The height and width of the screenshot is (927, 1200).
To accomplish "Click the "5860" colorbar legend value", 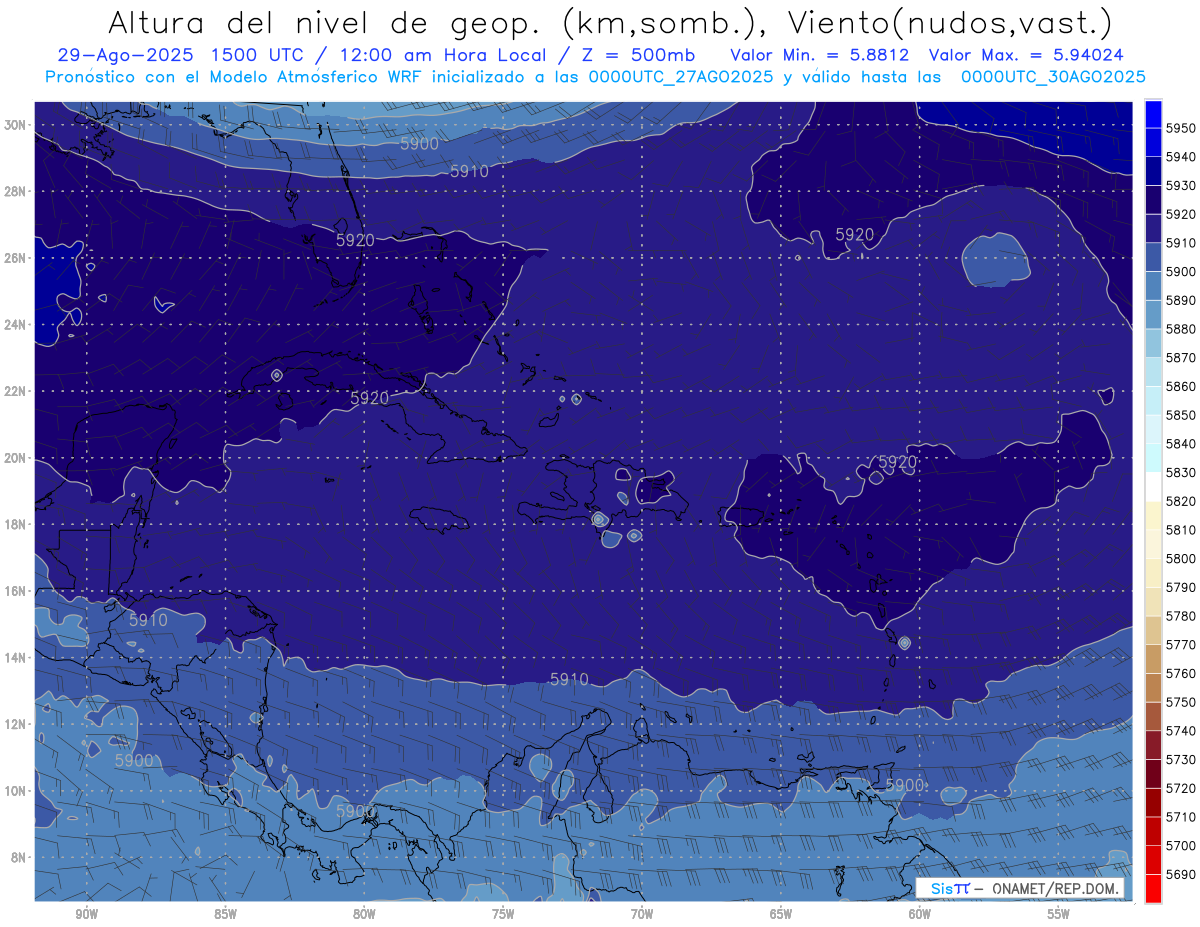I will pyautogui.click(x=1180, y=386).
